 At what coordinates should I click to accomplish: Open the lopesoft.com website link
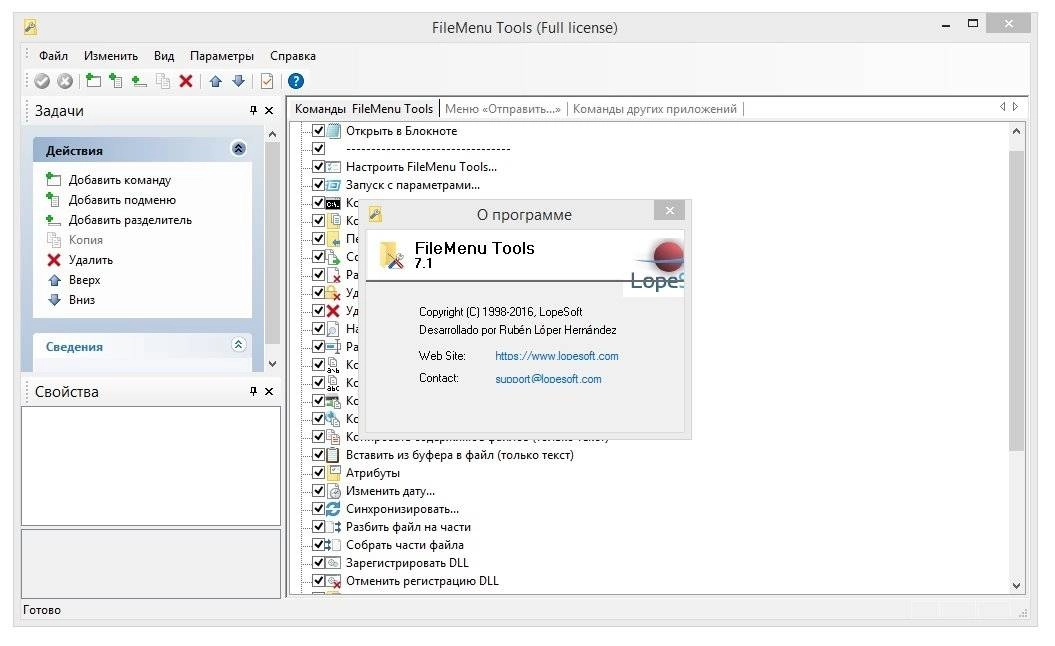click(556, 356)
